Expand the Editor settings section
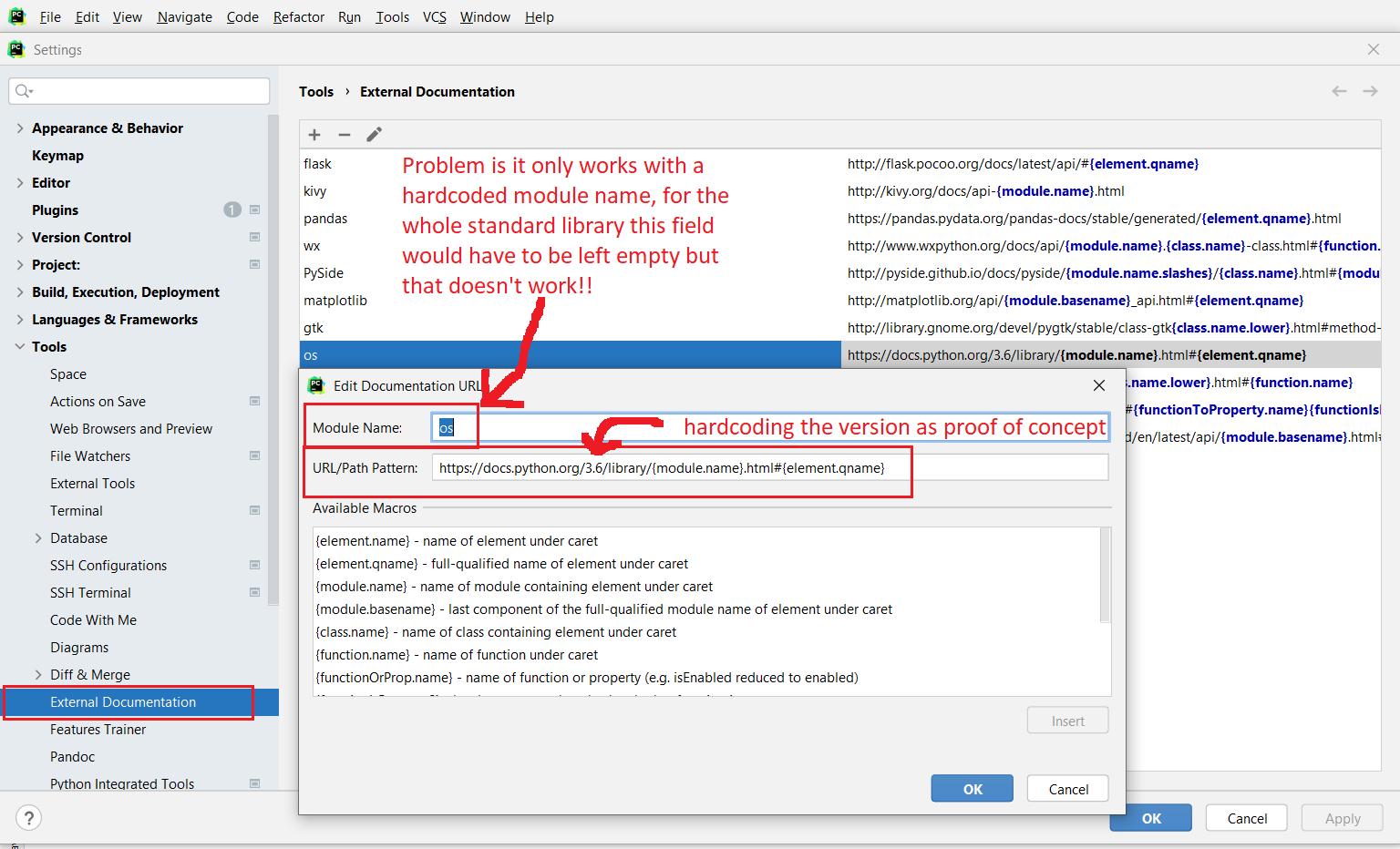 (20, 183)
